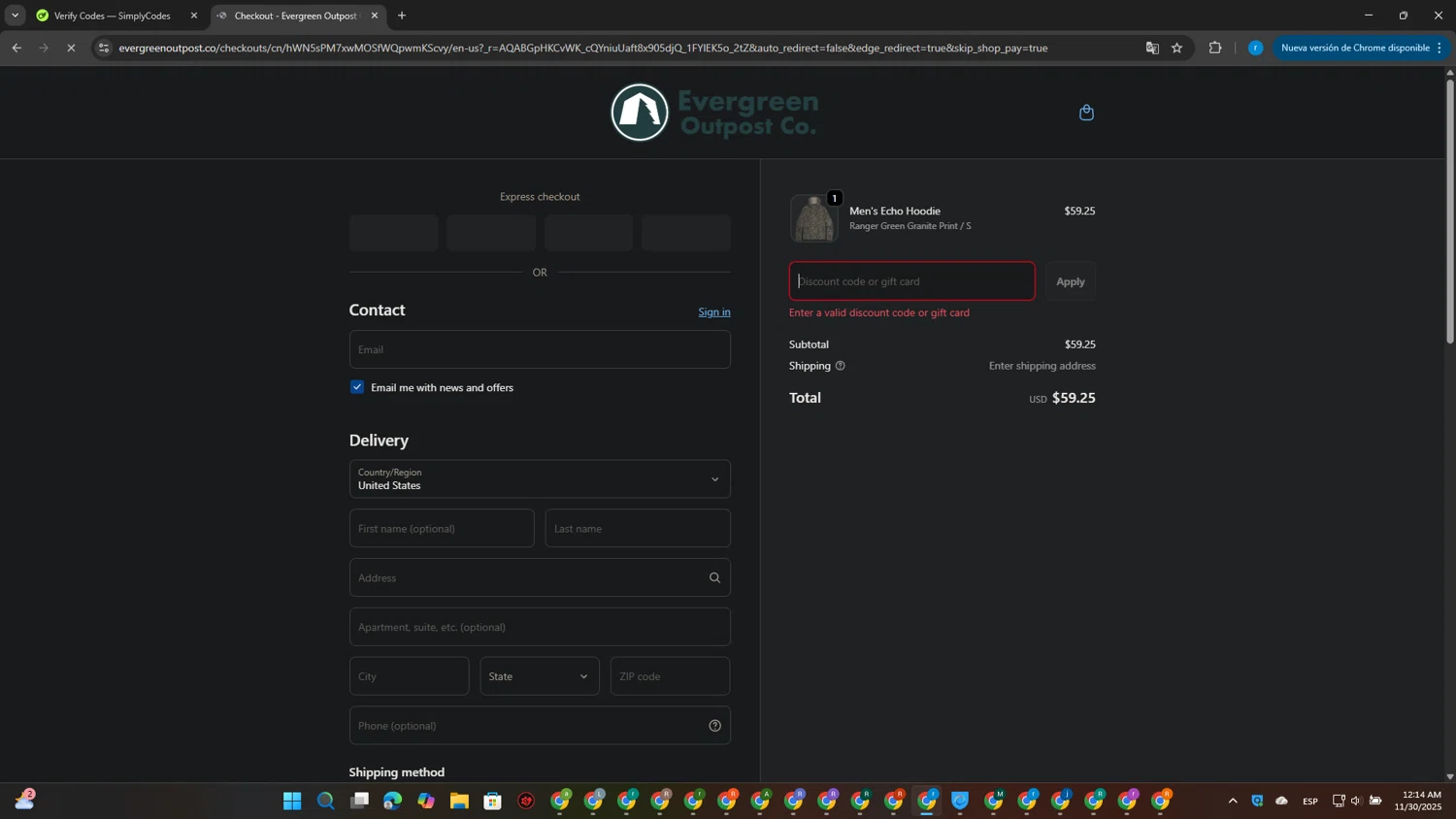Click the Total amount $59.25
The width and height of the screenshot is (1456, 819).
pyautogui.click(x=1074, y=398)
